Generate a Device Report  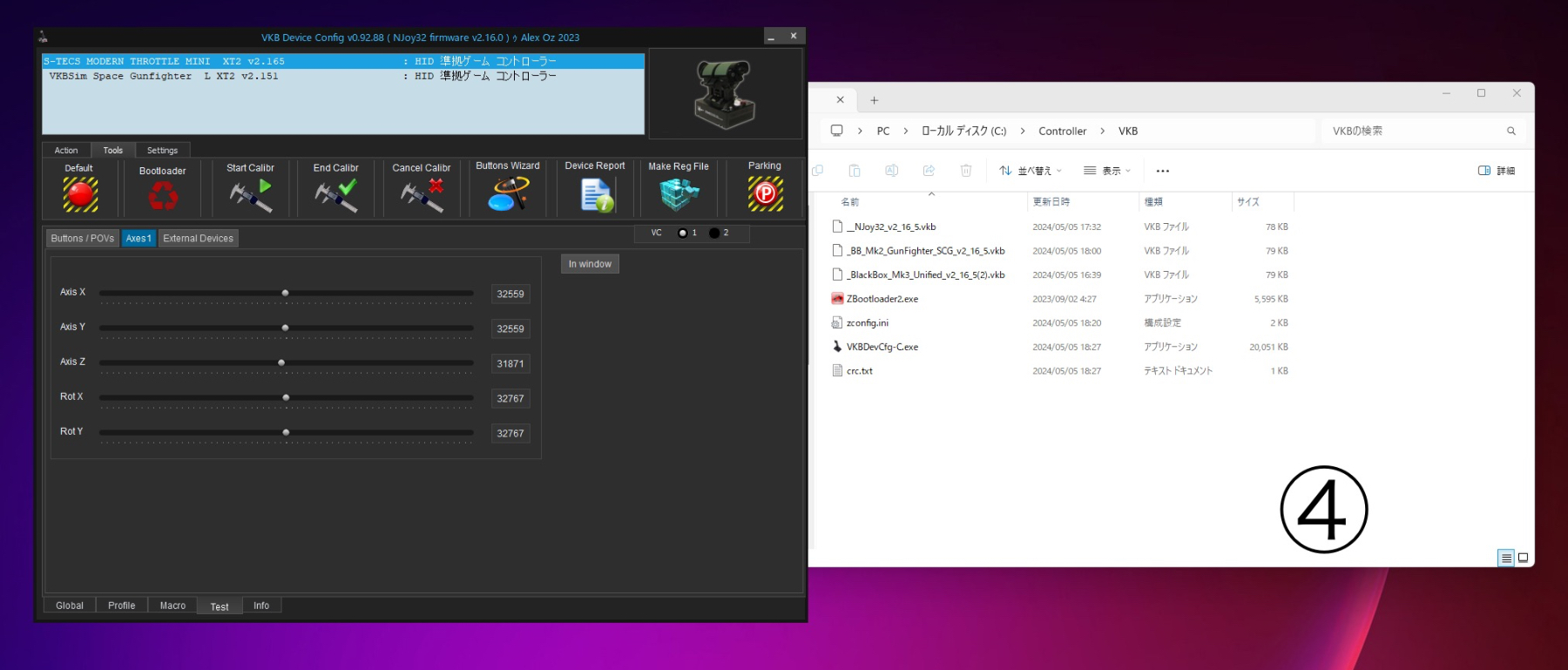pos(597,195)
